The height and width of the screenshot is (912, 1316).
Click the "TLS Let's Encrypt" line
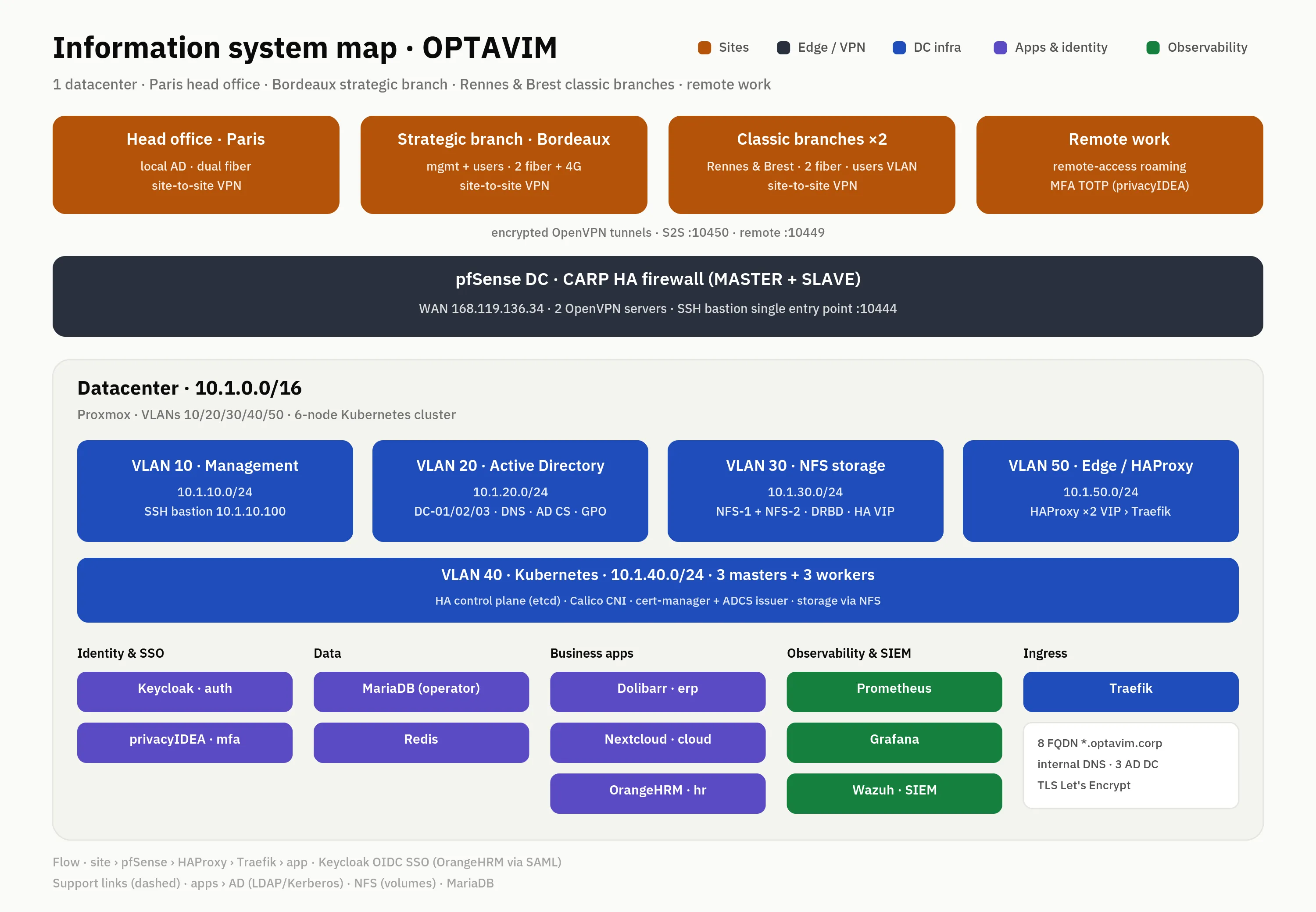[1084, 785]
